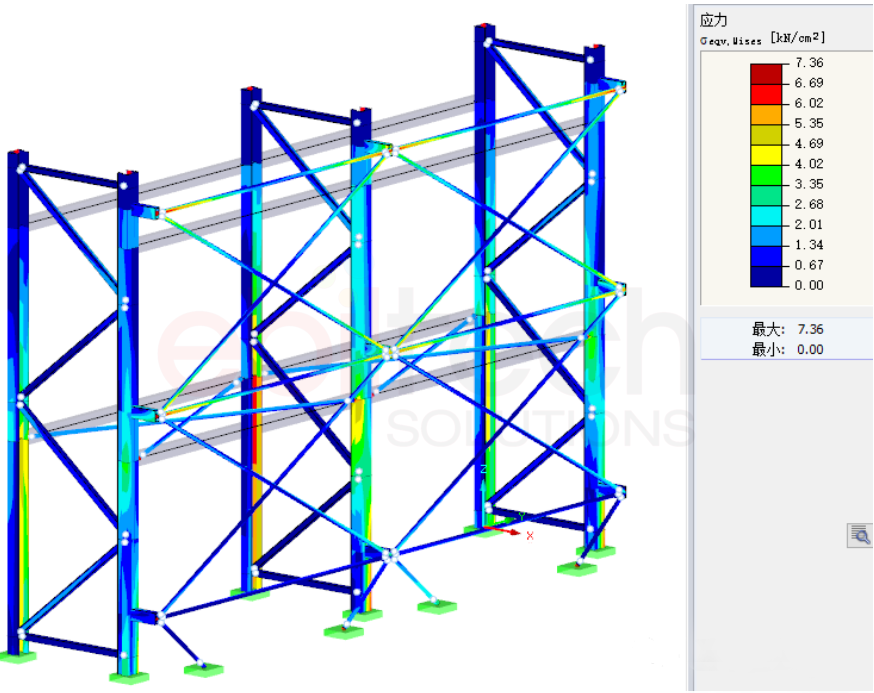Click the darkest navy bottom legend swatch
Viewport: 874px width, 693px height.
[x=766, y=276]
